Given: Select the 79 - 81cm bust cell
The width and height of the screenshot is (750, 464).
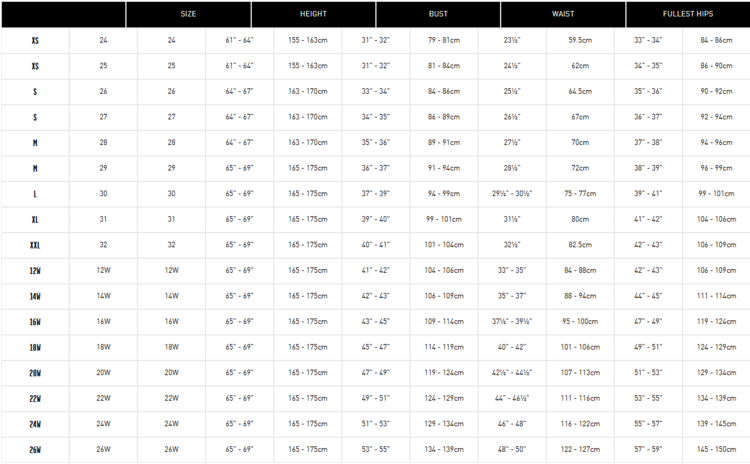Looking at the screenshot, I should (x=443, y=40).
